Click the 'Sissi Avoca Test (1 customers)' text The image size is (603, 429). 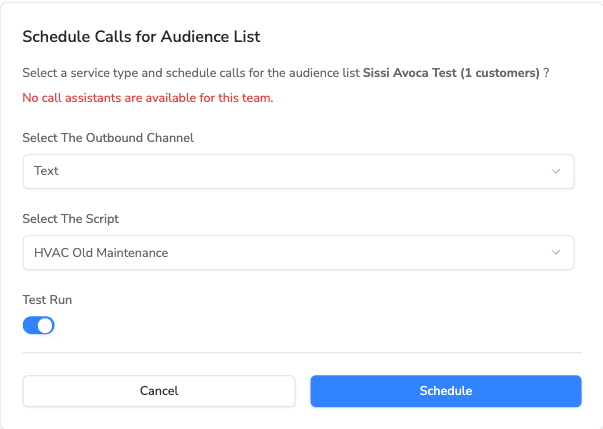[x=451, y=73]
